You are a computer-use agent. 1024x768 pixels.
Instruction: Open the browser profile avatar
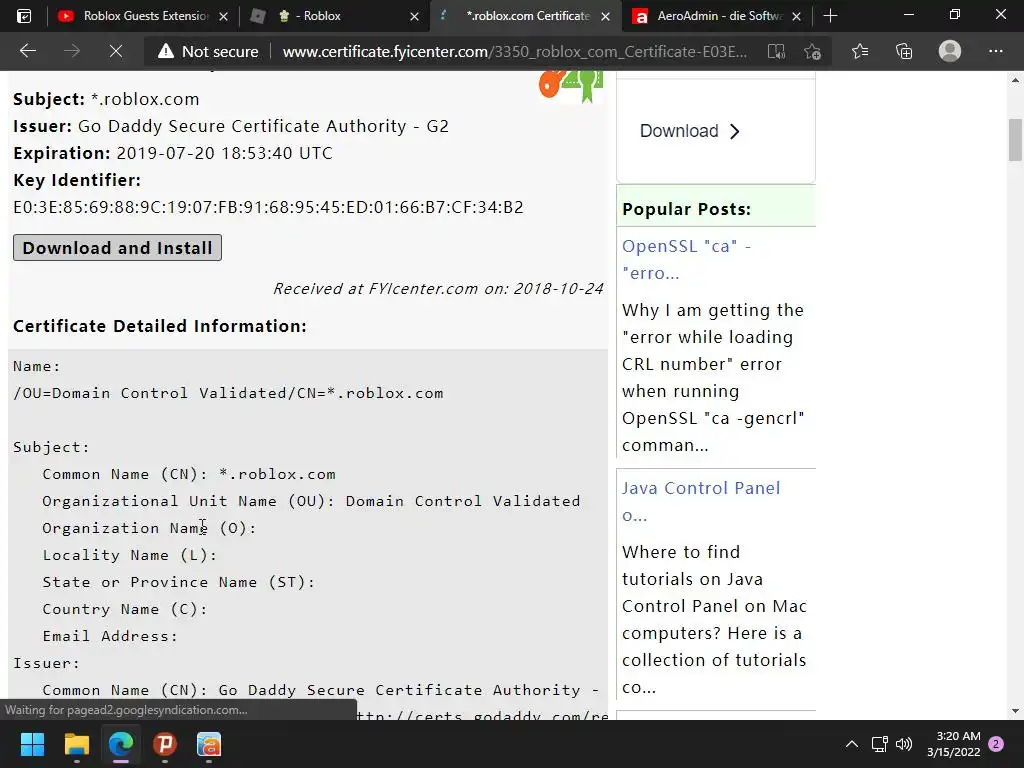point(950,51)
